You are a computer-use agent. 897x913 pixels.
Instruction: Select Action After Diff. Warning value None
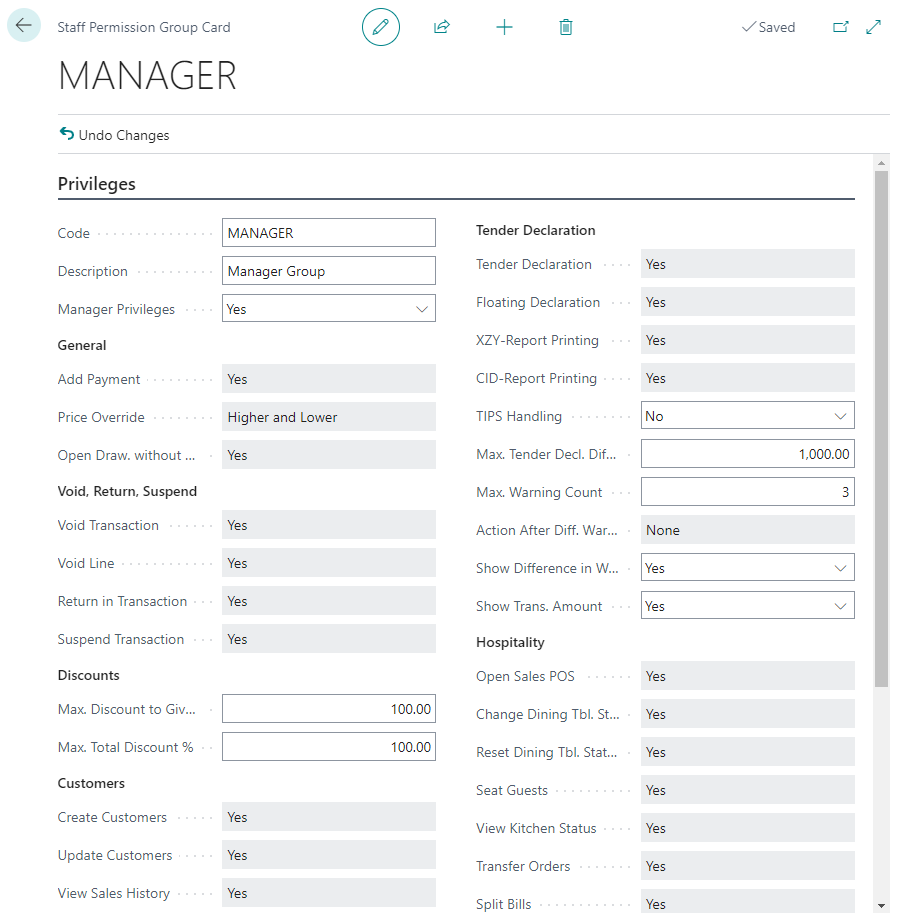(x=747, y=530)
